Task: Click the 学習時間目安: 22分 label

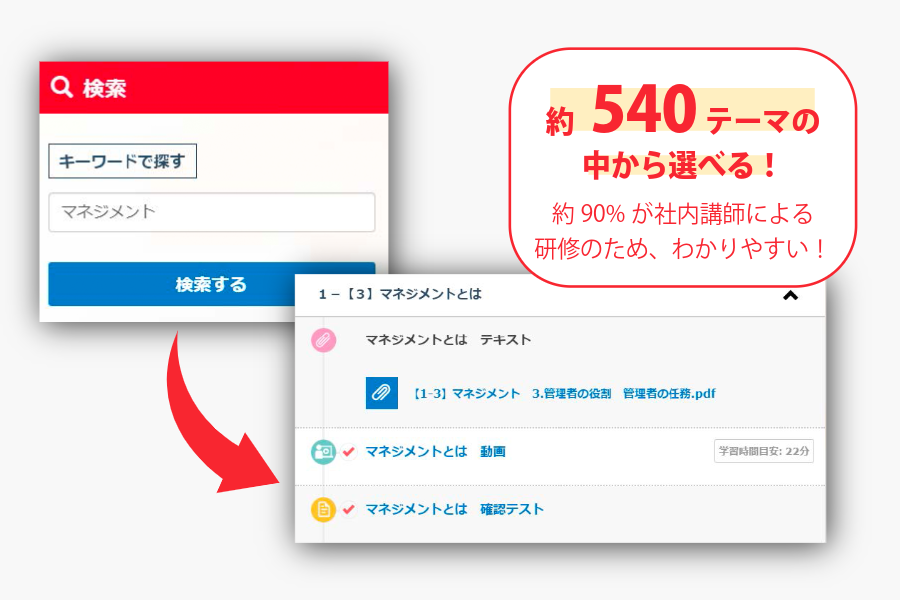Action: point(763,451)
